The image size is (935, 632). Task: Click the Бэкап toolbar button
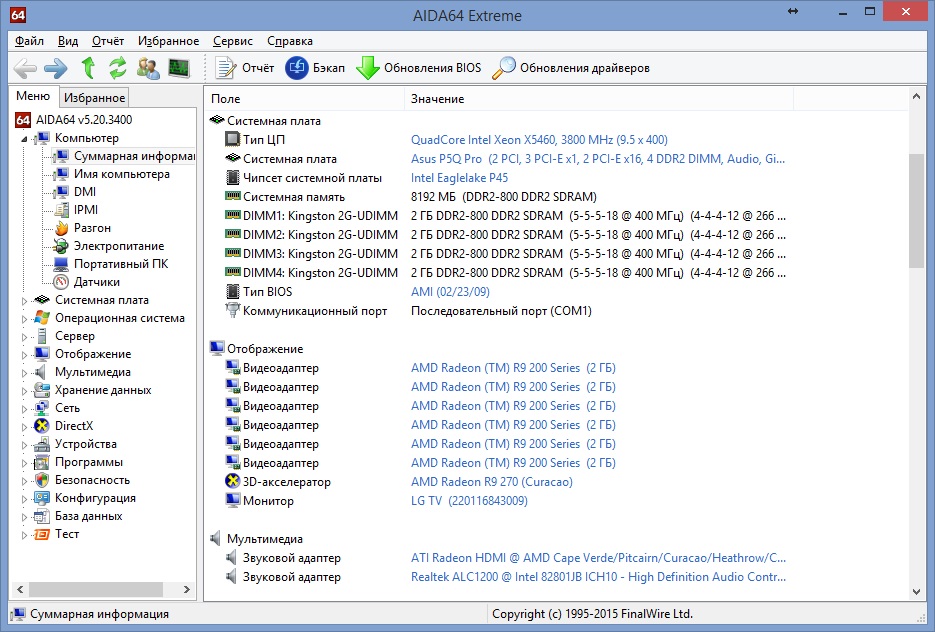[x=315, y=68]
